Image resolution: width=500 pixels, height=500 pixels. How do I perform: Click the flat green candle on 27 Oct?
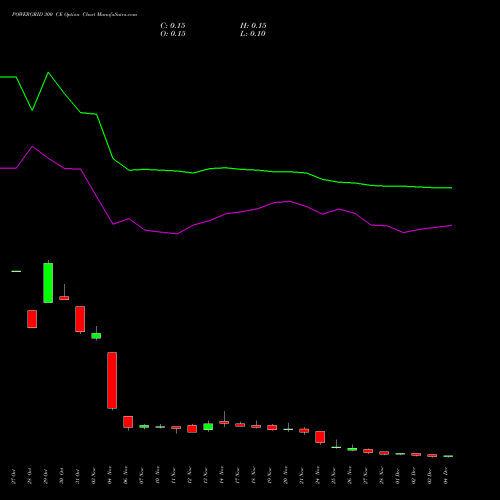(16, 271)
